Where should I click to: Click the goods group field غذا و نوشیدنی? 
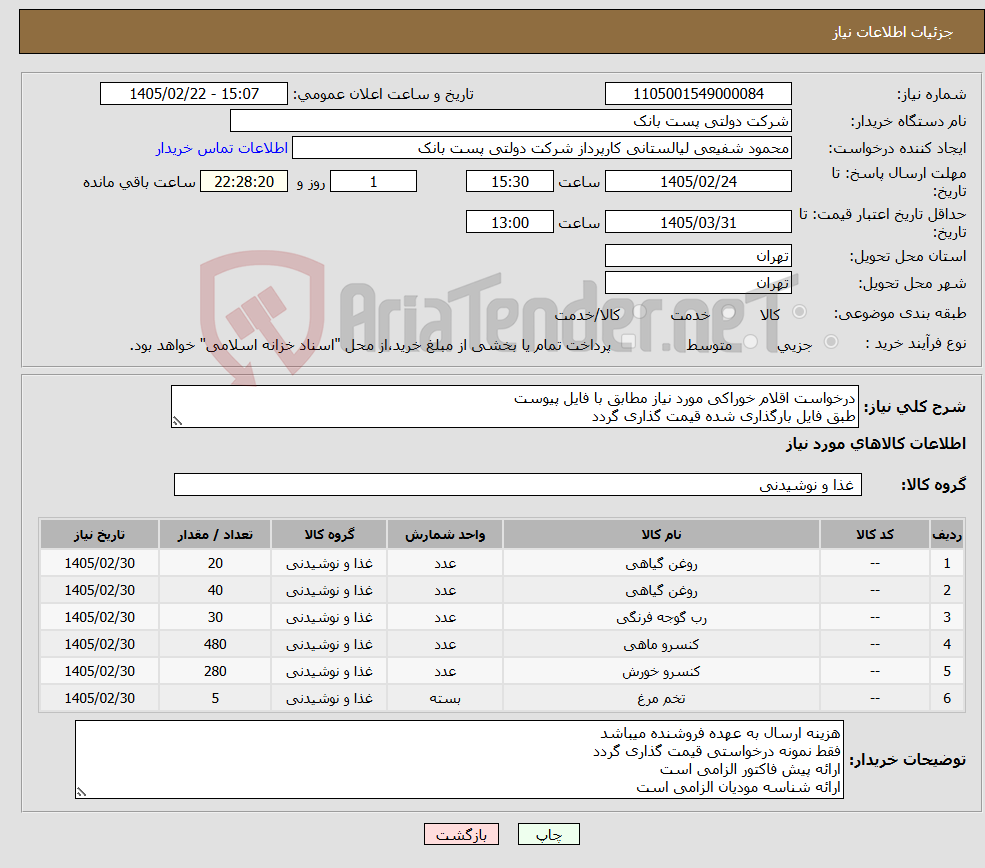coord(518,484)
